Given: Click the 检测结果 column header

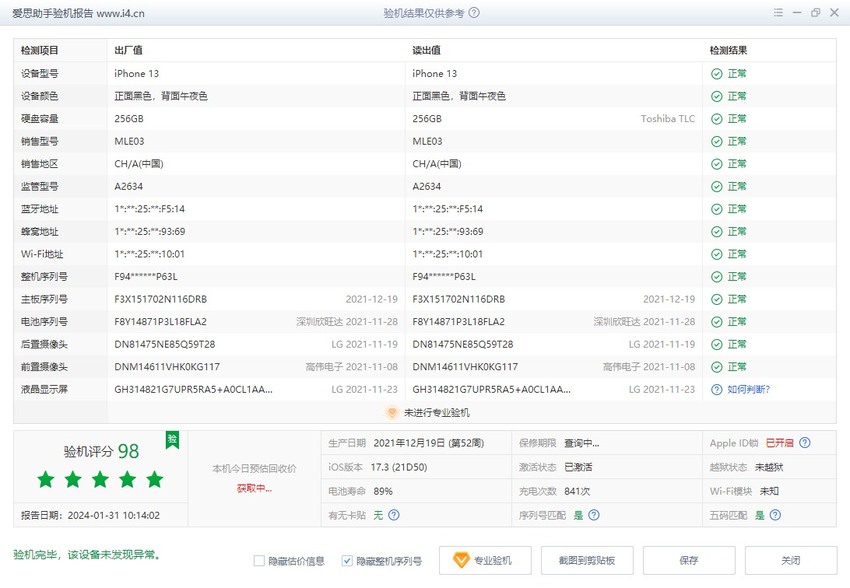Looking at the screenshot, I should click(x=729, y=50).
